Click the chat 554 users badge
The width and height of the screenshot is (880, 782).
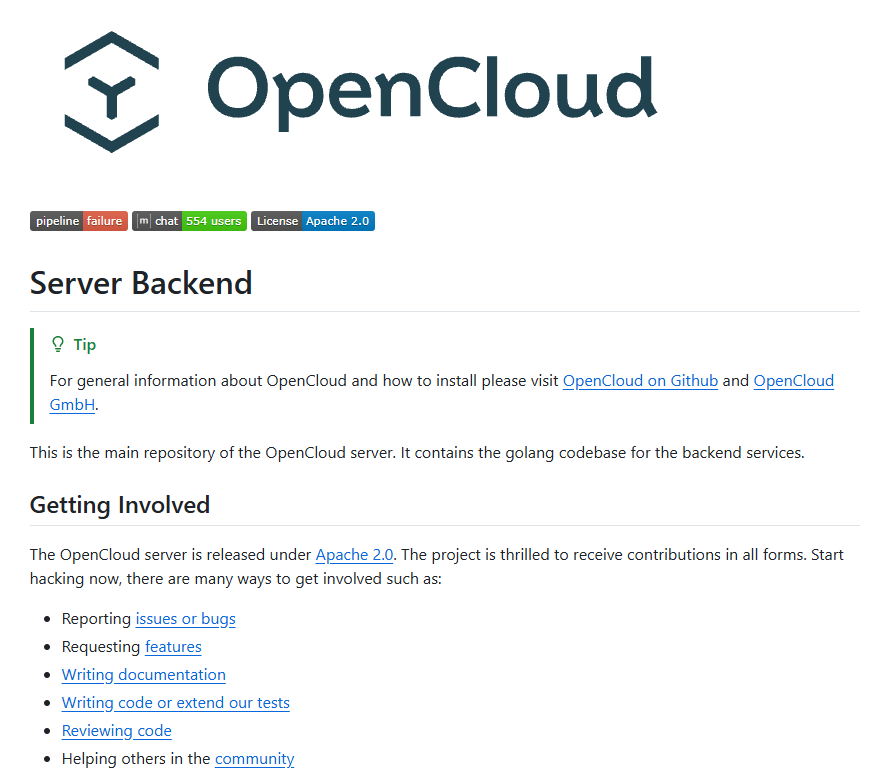pos(189,221)
